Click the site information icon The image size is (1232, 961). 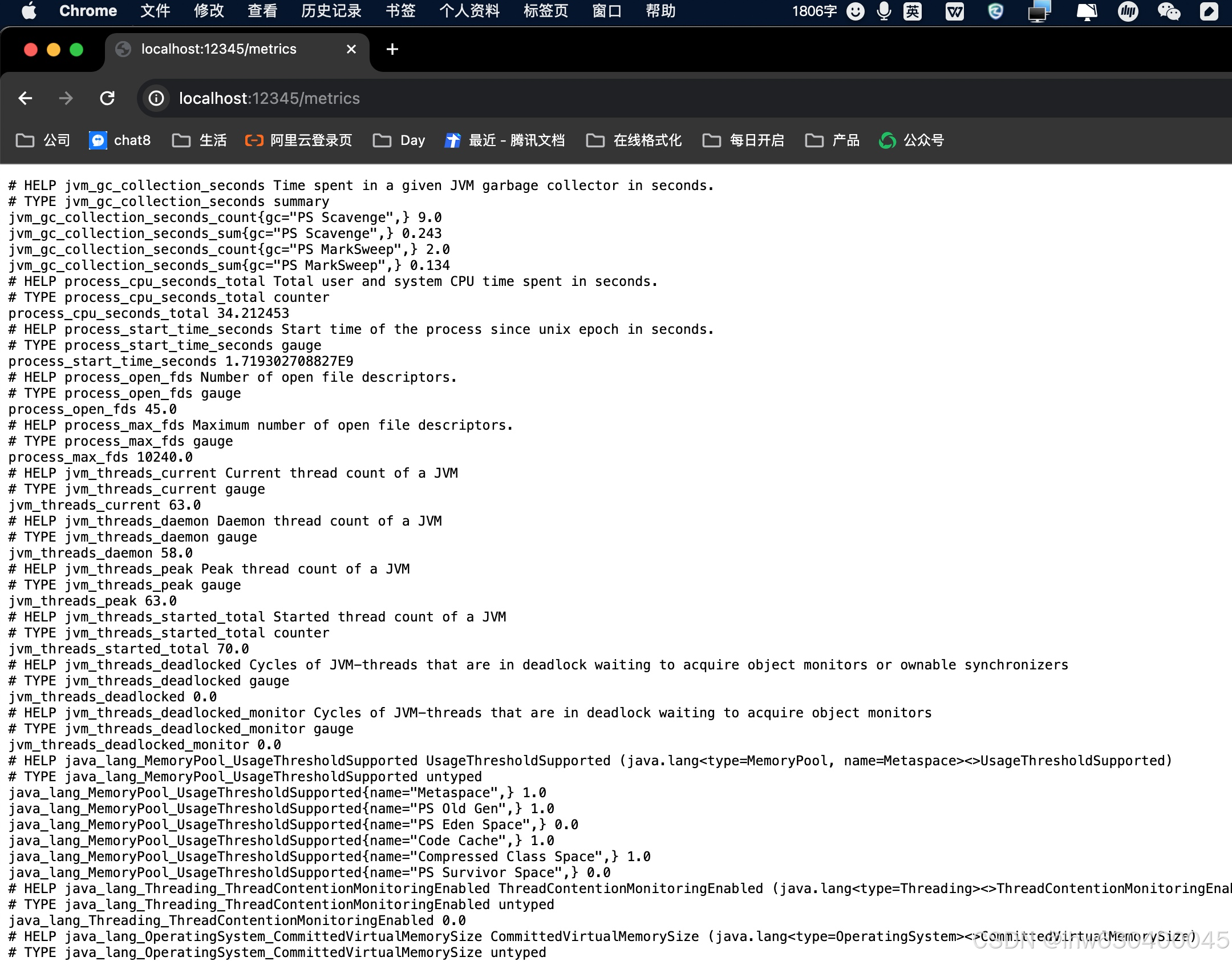(x=156, y=98)
